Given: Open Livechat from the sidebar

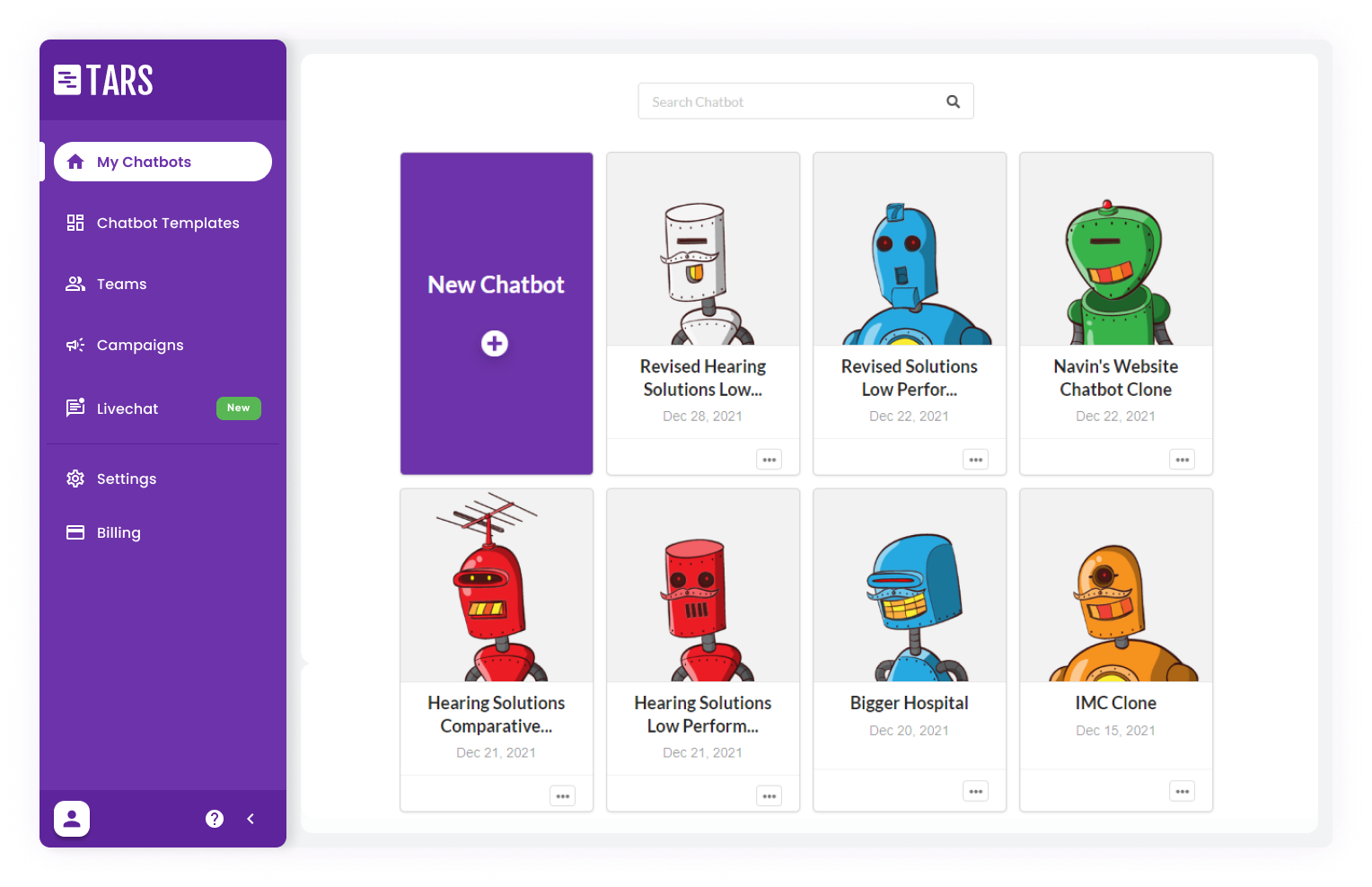Looking at the screenshot, I should (x=128, y=408).
